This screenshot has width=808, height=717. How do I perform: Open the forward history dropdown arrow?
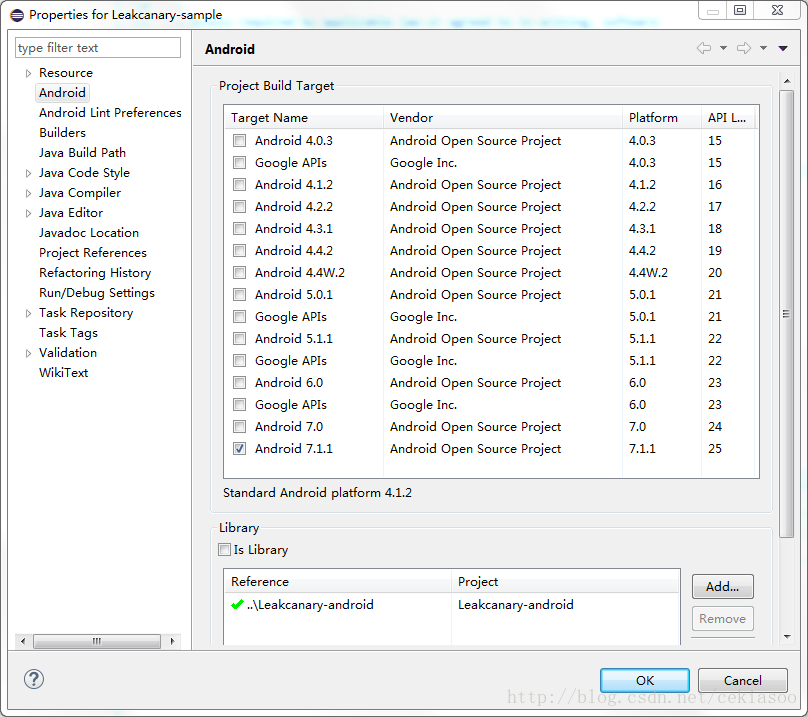pyautogui.click(x=763, y=48)
